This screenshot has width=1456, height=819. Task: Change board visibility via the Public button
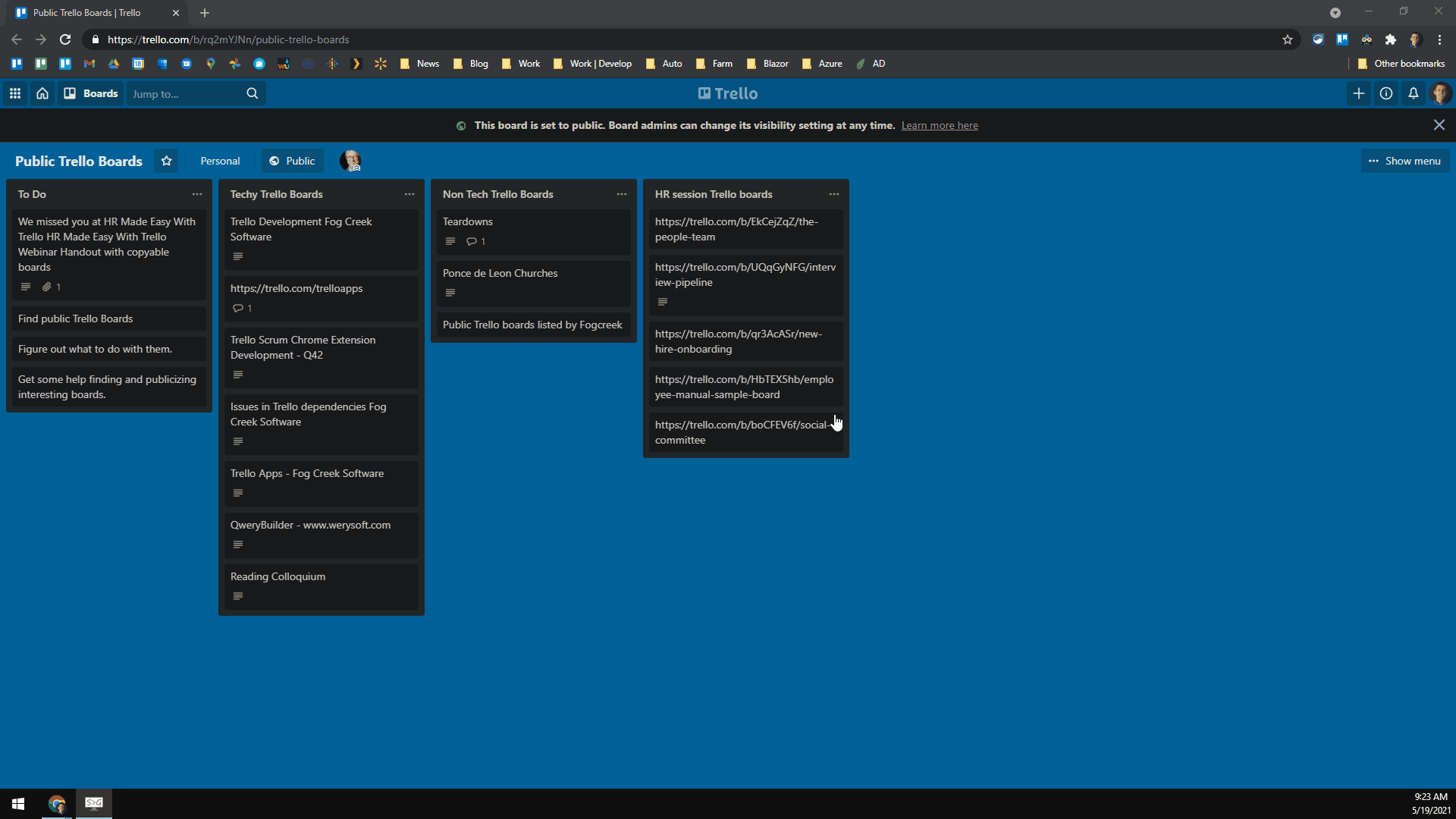coord(292,161)
